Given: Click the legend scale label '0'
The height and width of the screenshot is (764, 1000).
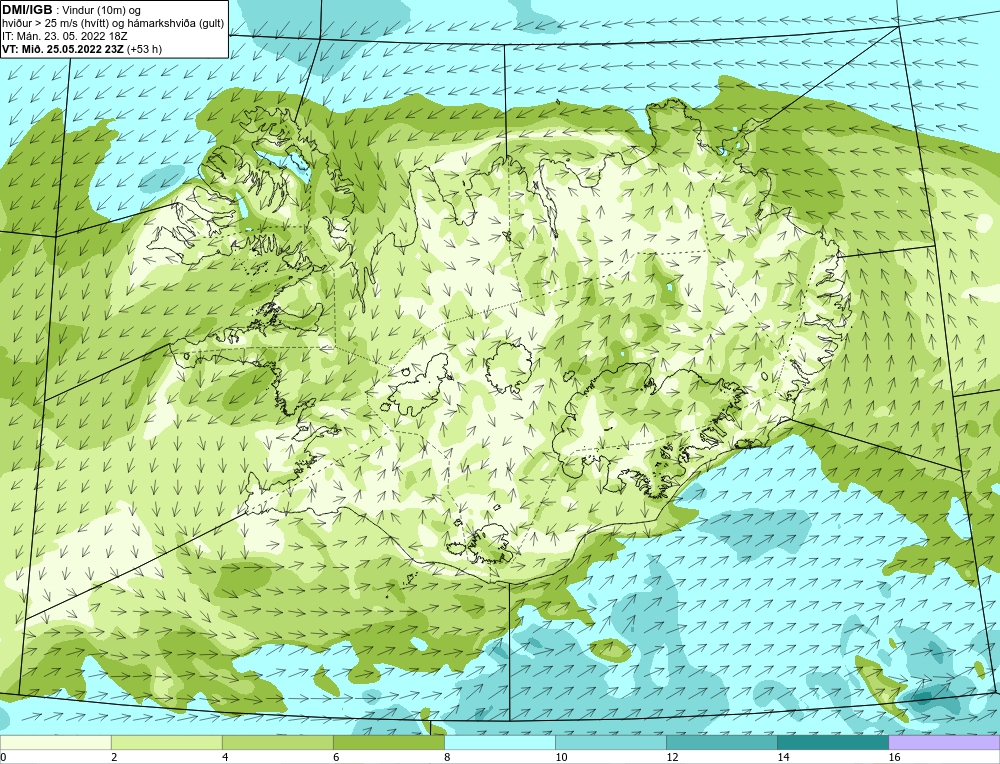Looking at the screenshot, I should coord(3,757).
